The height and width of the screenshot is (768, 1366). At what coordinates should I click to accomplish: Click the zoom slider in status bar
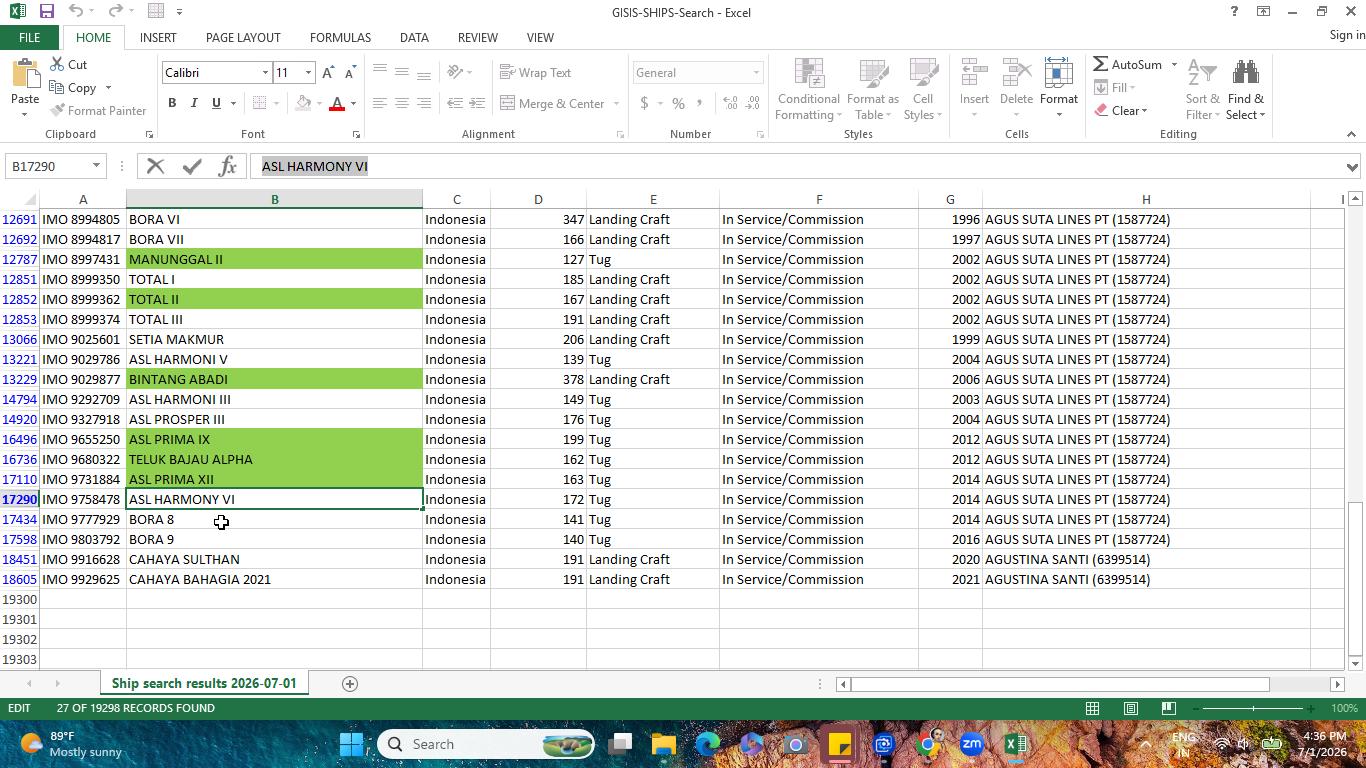tap(1253, 708)
